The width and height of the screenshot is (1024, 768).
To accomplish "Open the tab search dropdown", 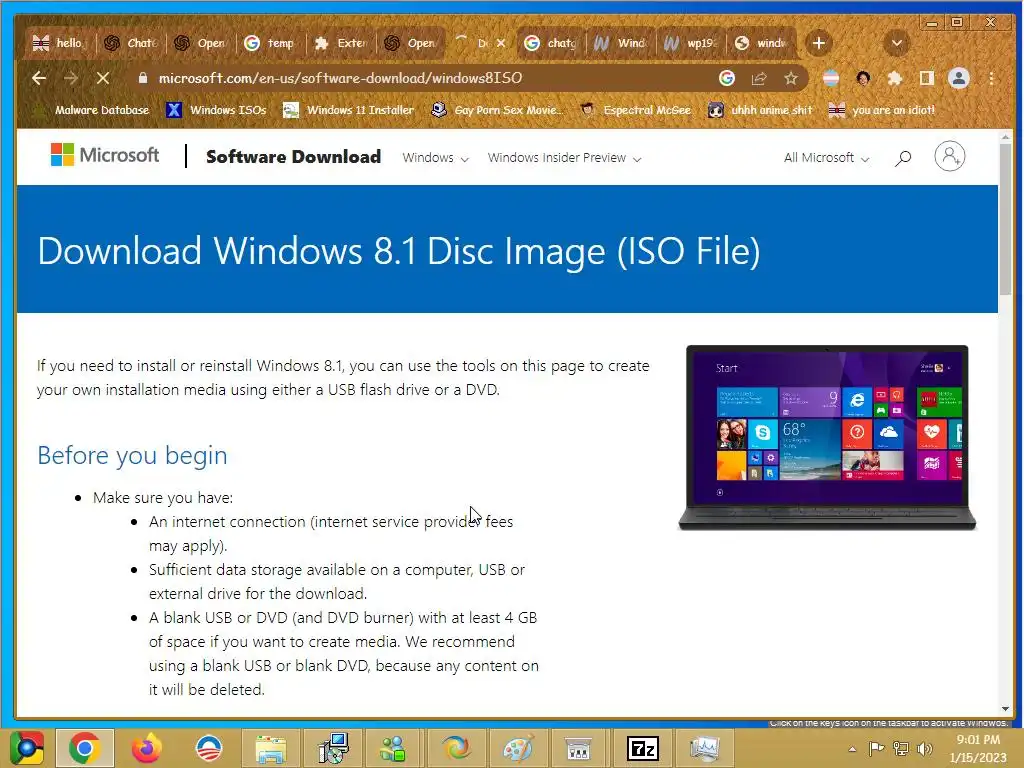I will (897, 43).
